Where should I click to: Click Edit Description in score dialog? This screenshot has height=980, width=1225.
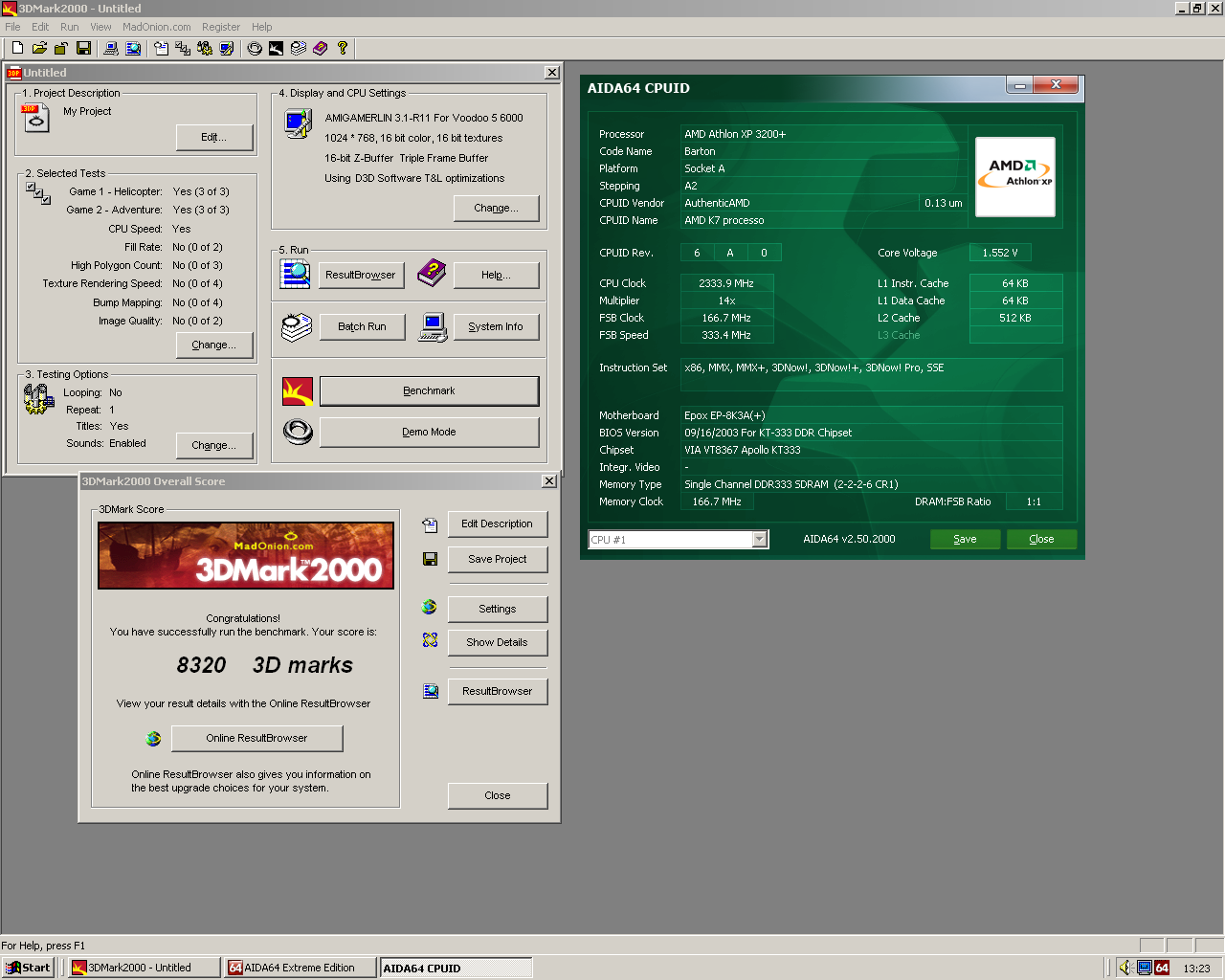pos(498,524)
